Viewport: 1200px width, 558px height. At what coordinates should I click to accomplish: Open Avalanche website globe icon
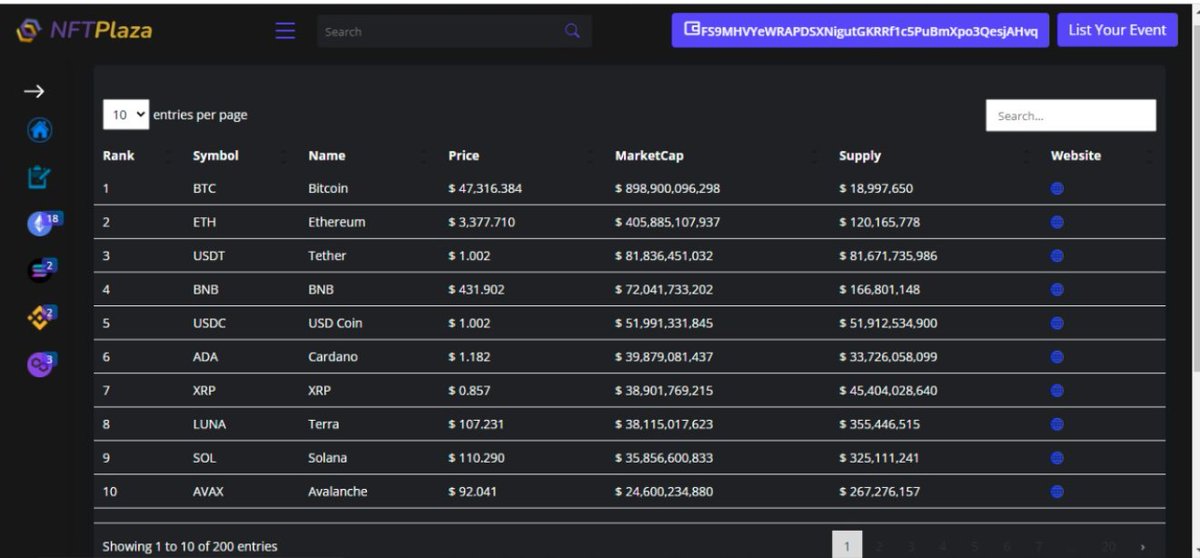point(1057,492)
